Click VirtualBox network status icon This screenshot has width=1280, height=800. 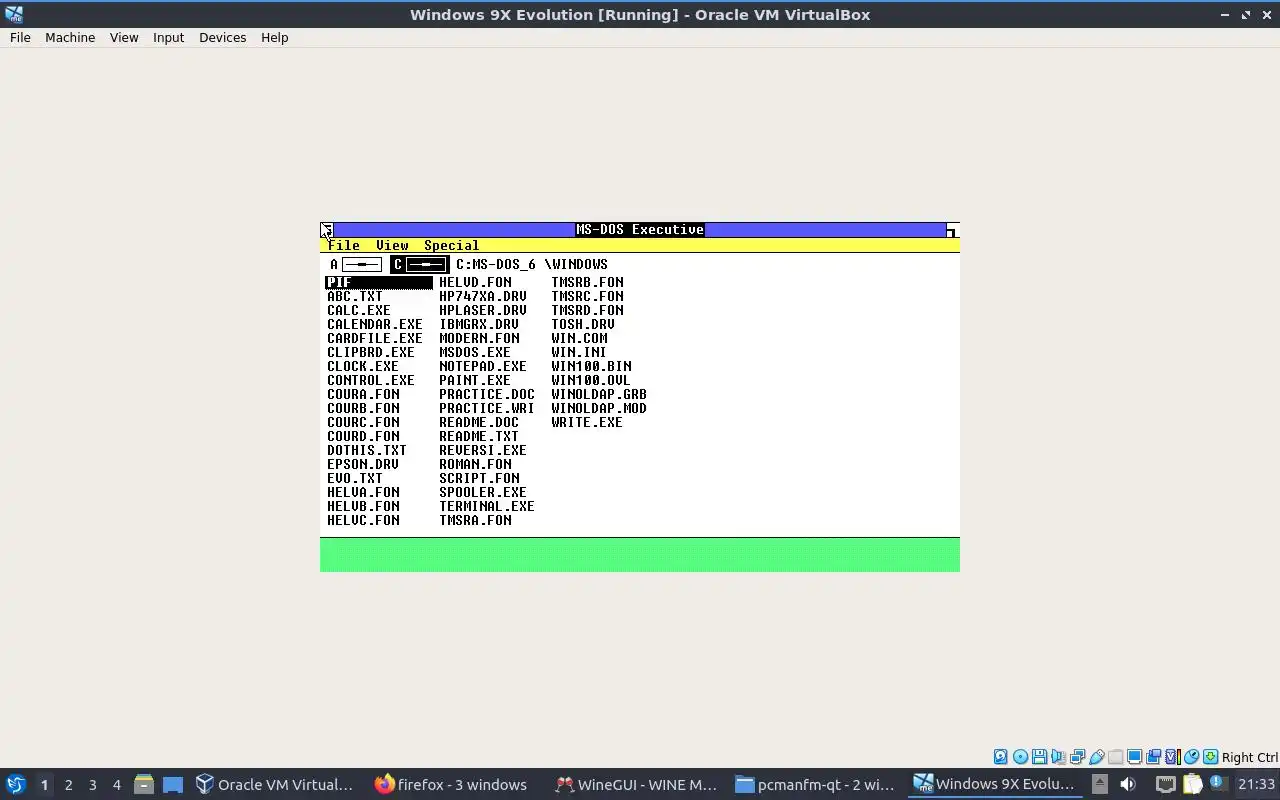(x=1077, y=757)
